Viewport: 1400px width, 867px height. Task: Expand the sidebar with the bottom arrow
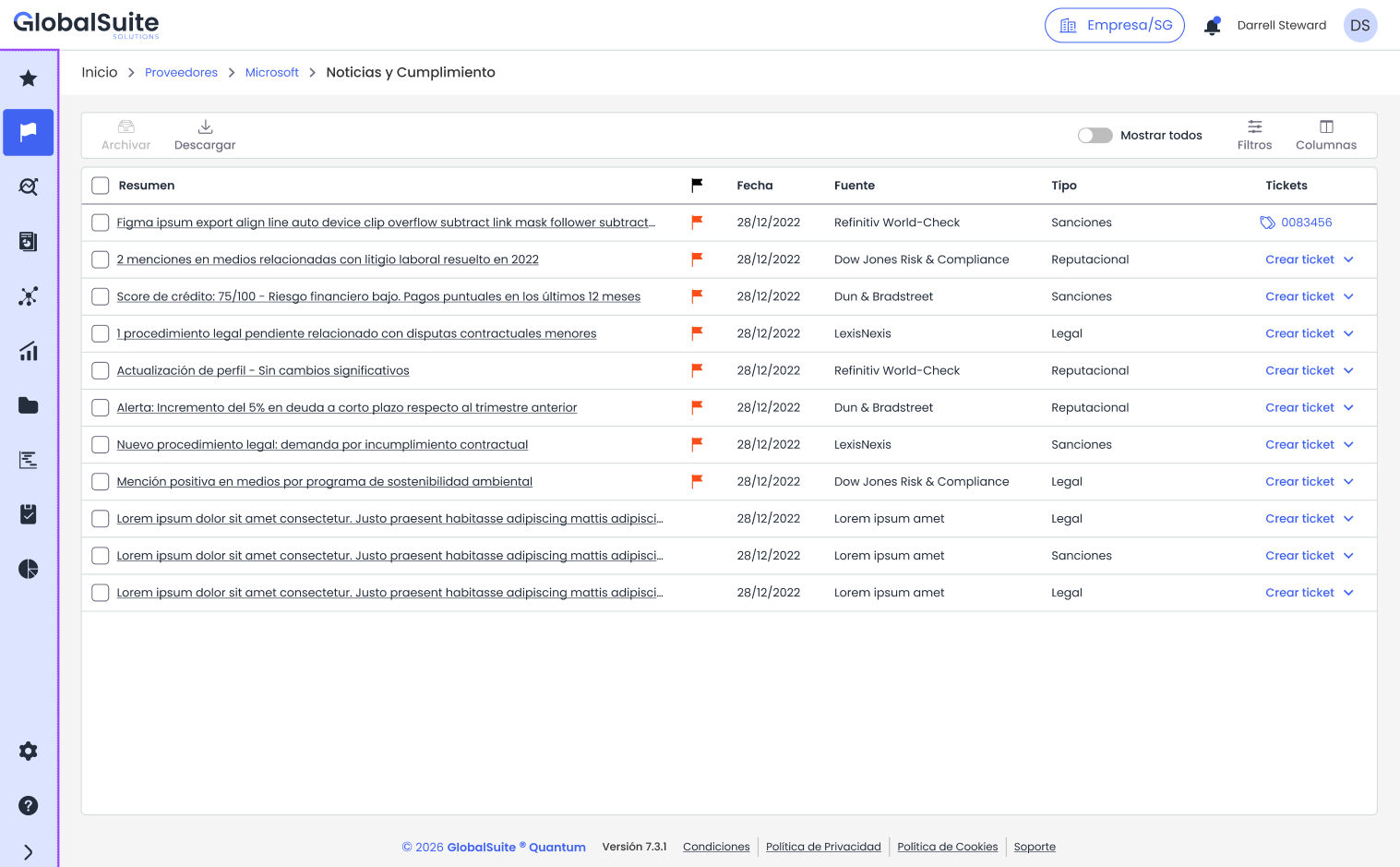(29, 852)
